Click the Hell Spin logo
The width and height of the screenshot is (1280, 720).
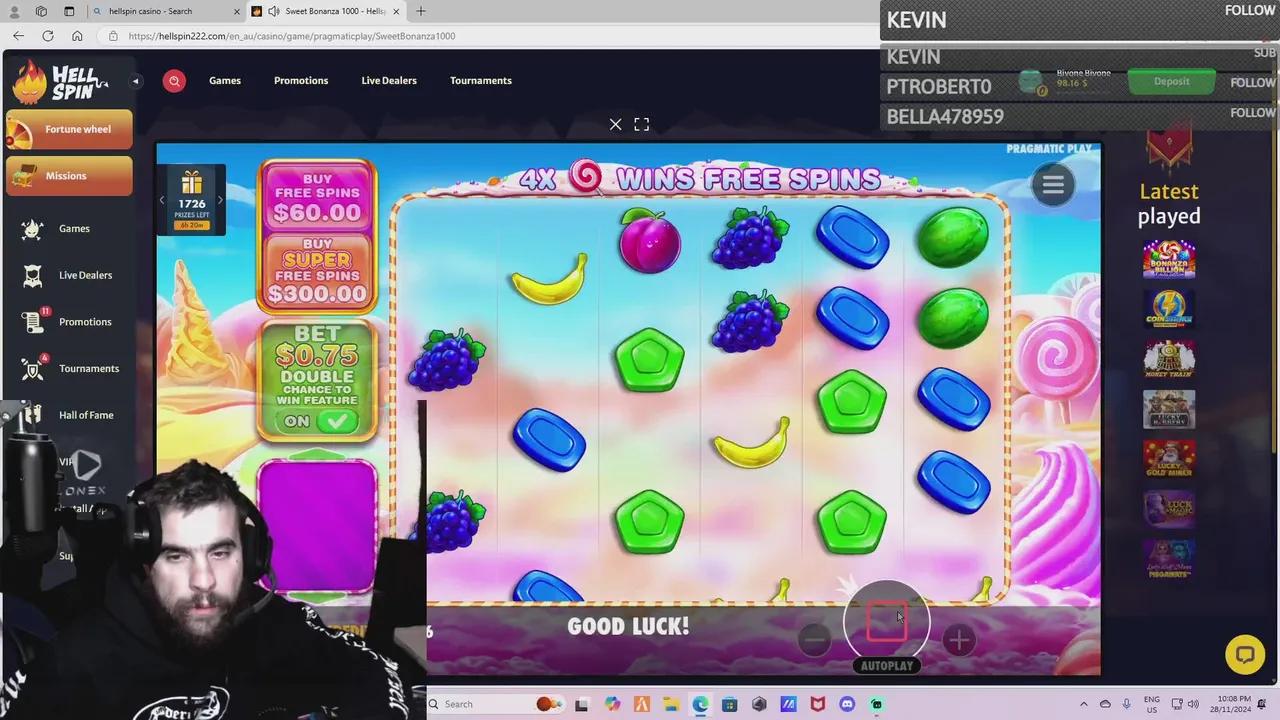pos(60,82)
